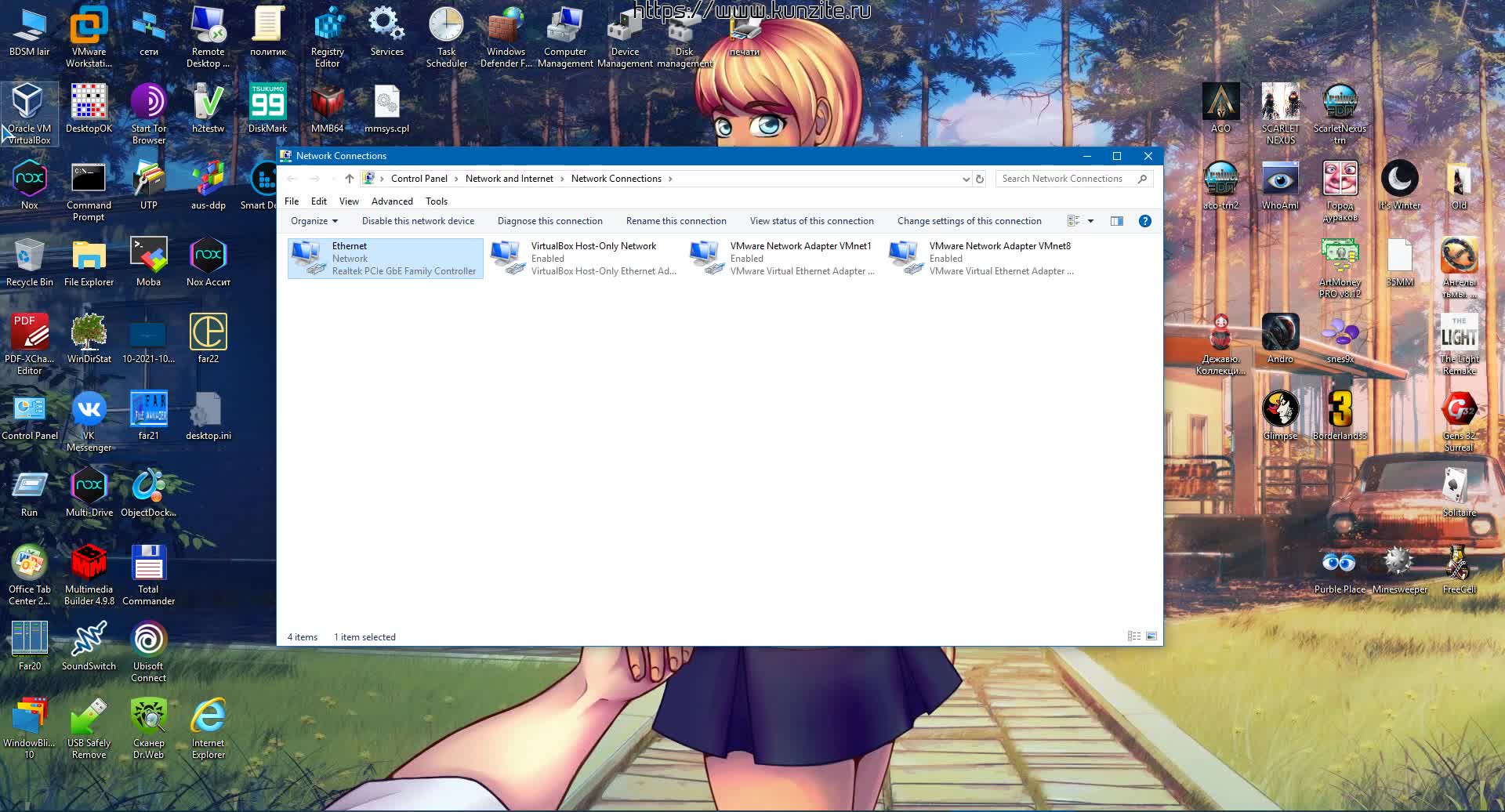
Task: Click Rename this connection
Action: pyautogui.click(x=676, y=221)
